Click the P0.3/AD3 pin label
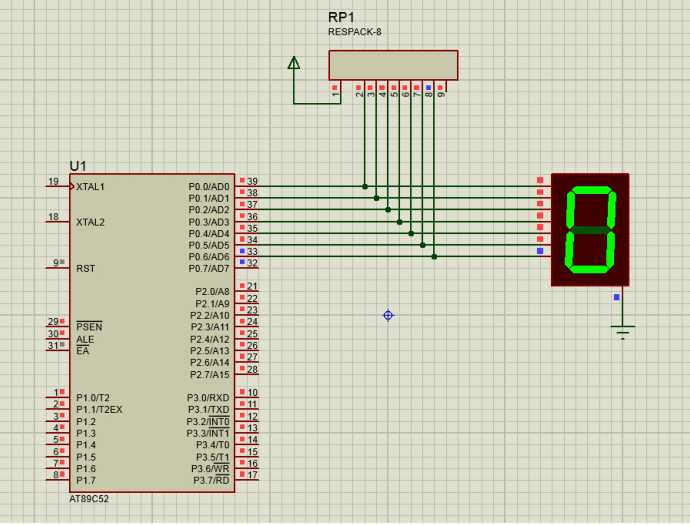The height and width of the screenshot is (525, 690). coord(209,222)
